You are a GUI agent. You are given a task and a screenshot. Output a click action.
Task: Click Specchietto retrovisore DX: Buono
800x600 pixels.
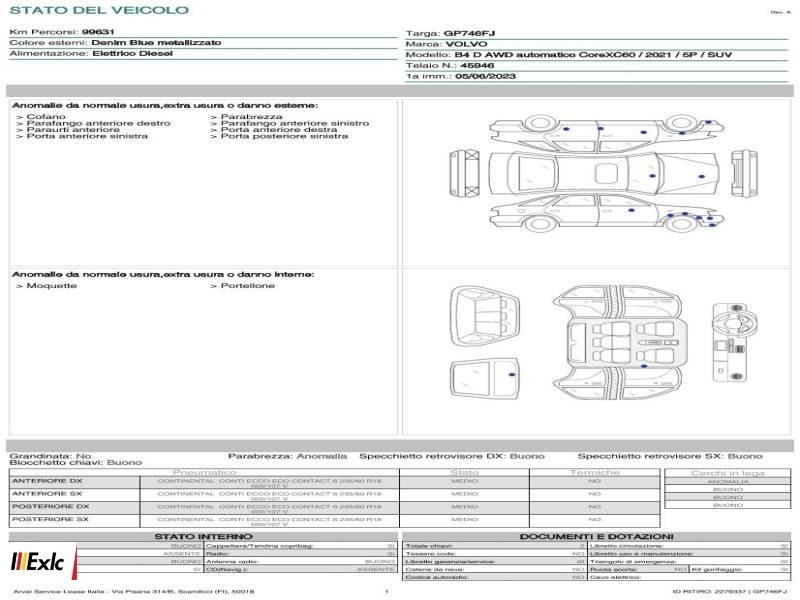(452, 456)
